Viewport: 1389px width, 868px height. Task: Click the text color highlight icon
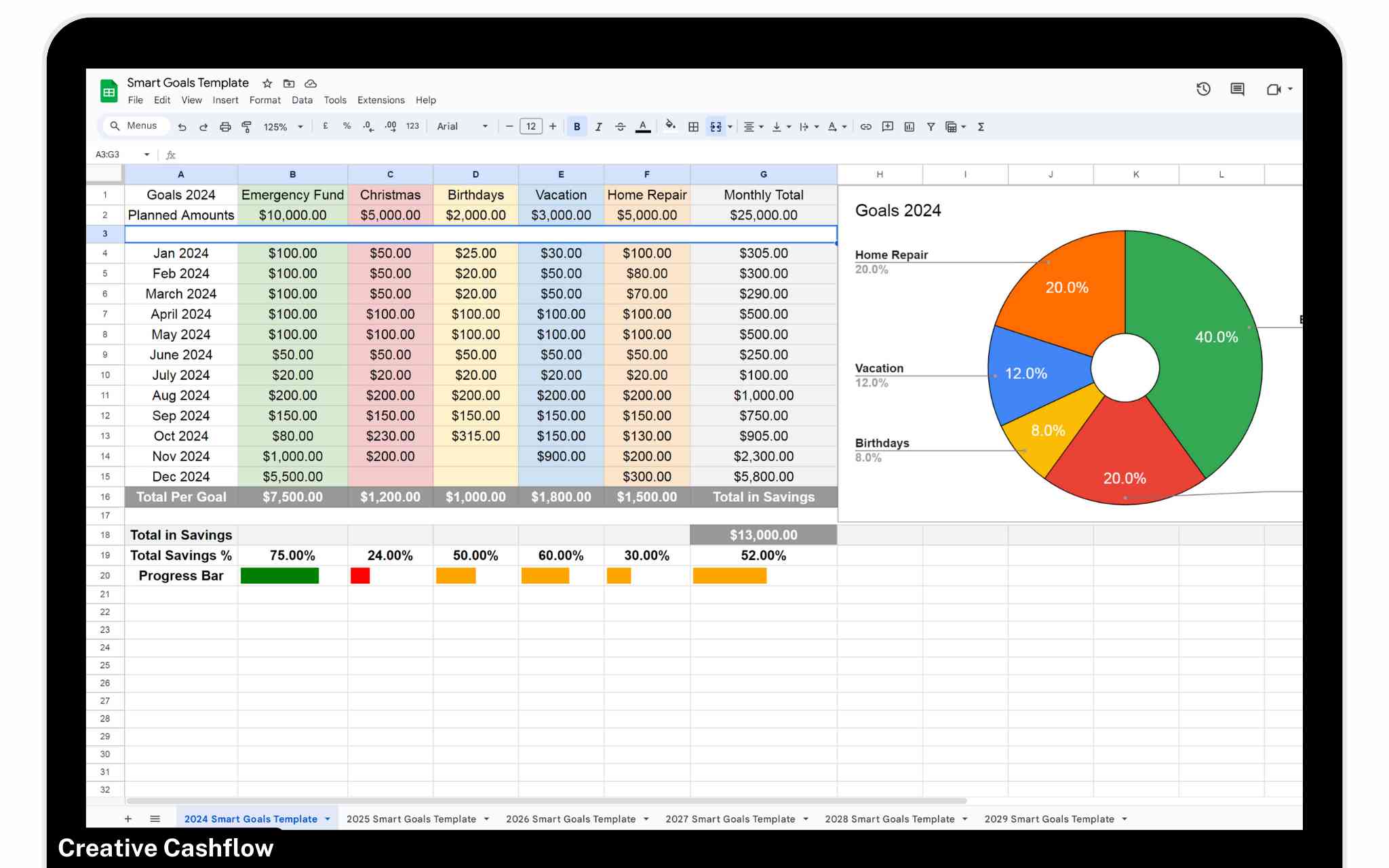tap(644, 126)
